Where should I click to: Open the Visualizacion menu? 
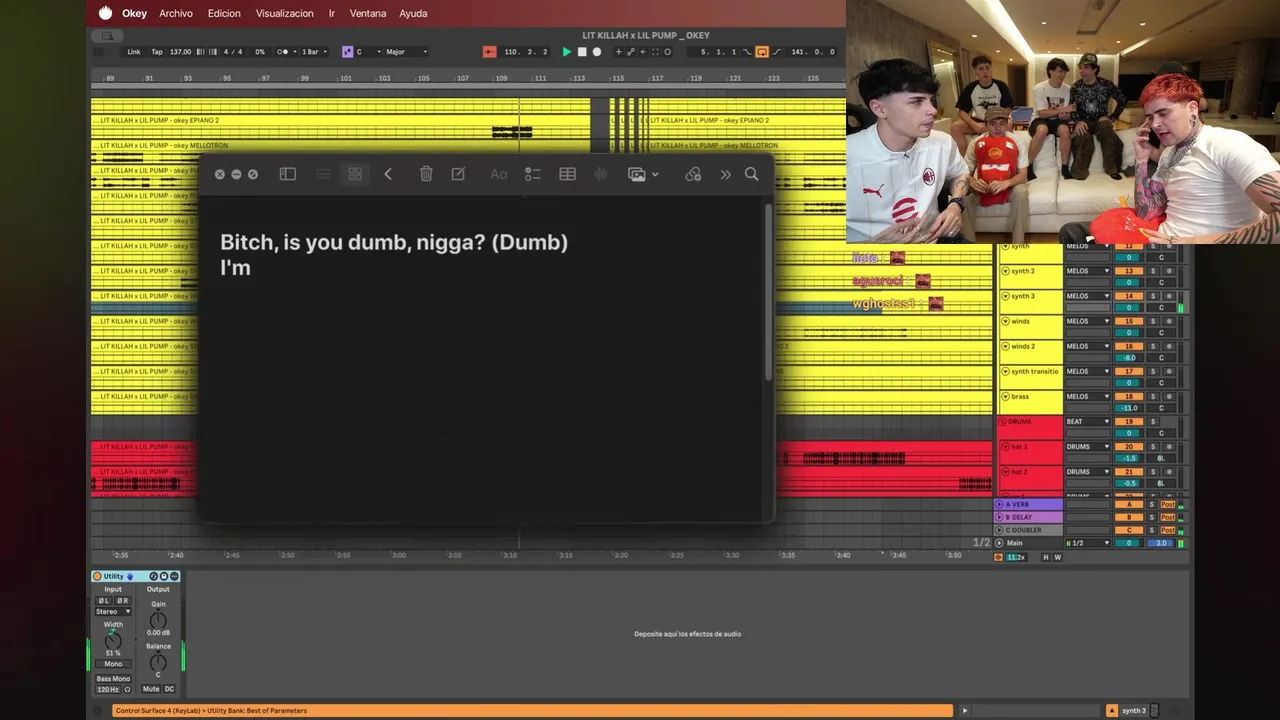tap(284, 13)
